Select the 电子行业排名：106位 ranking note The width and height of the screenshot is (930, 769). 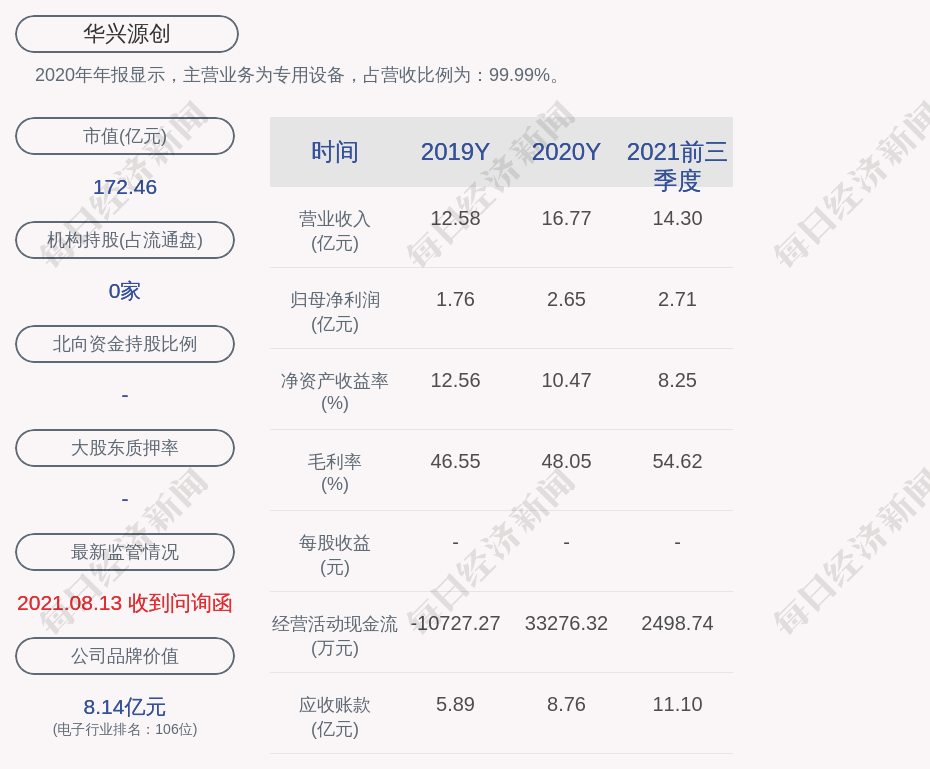coord(125,729)
